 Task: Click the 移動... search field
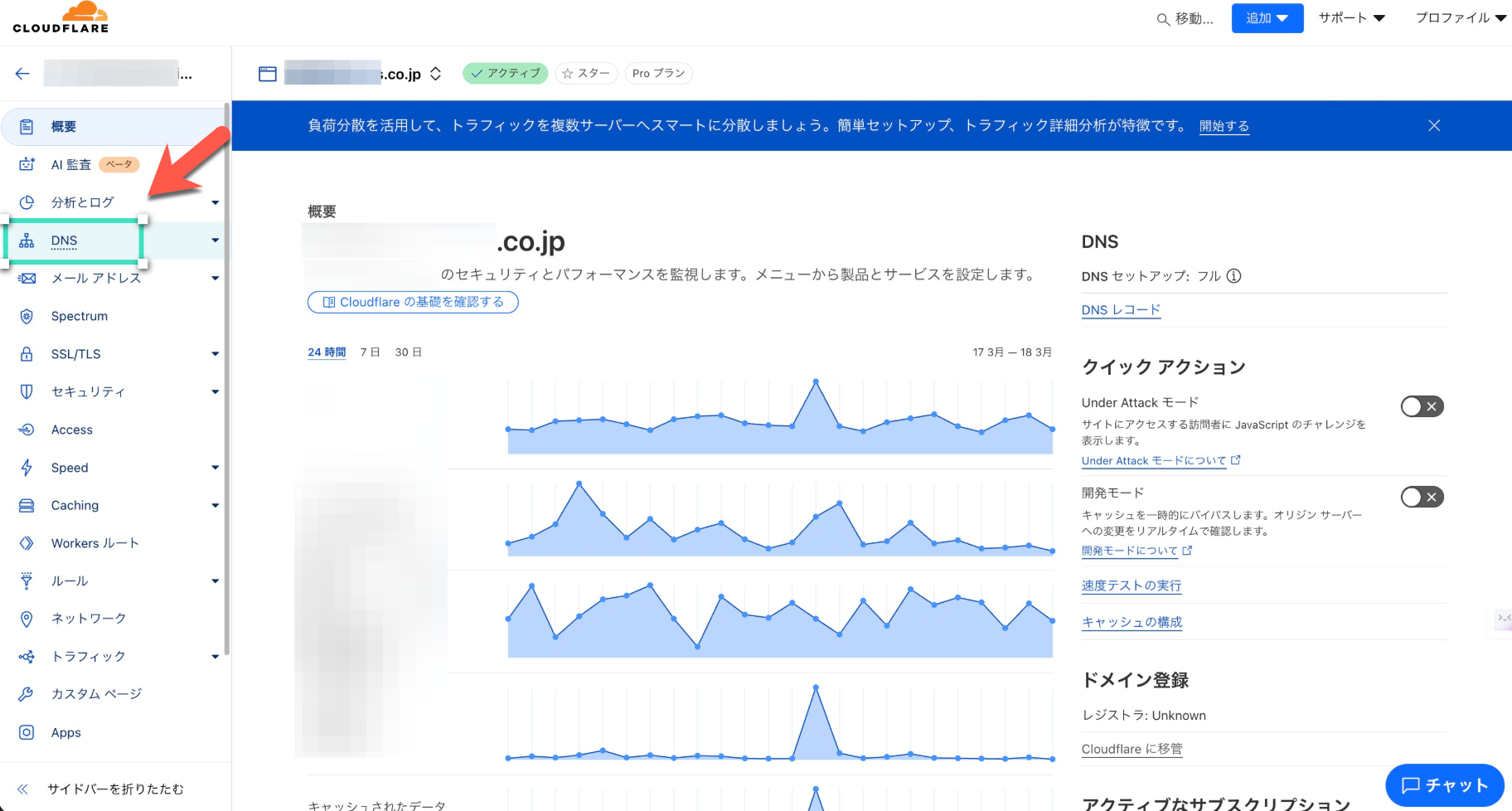(1185, 19)
